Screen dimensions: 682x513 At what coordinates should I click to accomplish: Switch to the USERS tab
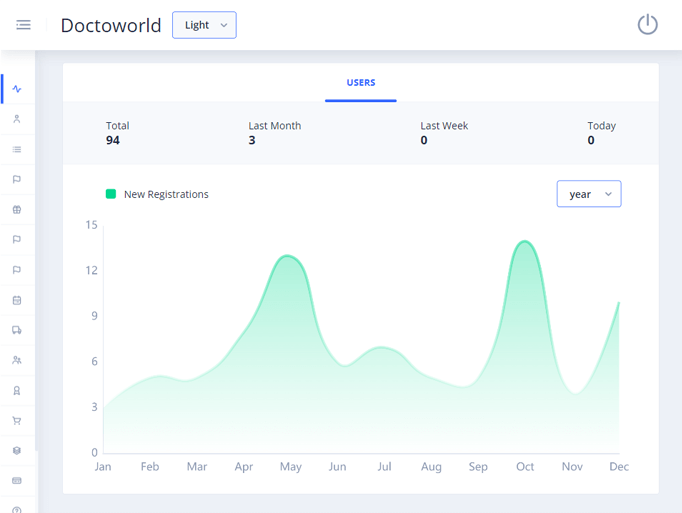tap(361, 83)
